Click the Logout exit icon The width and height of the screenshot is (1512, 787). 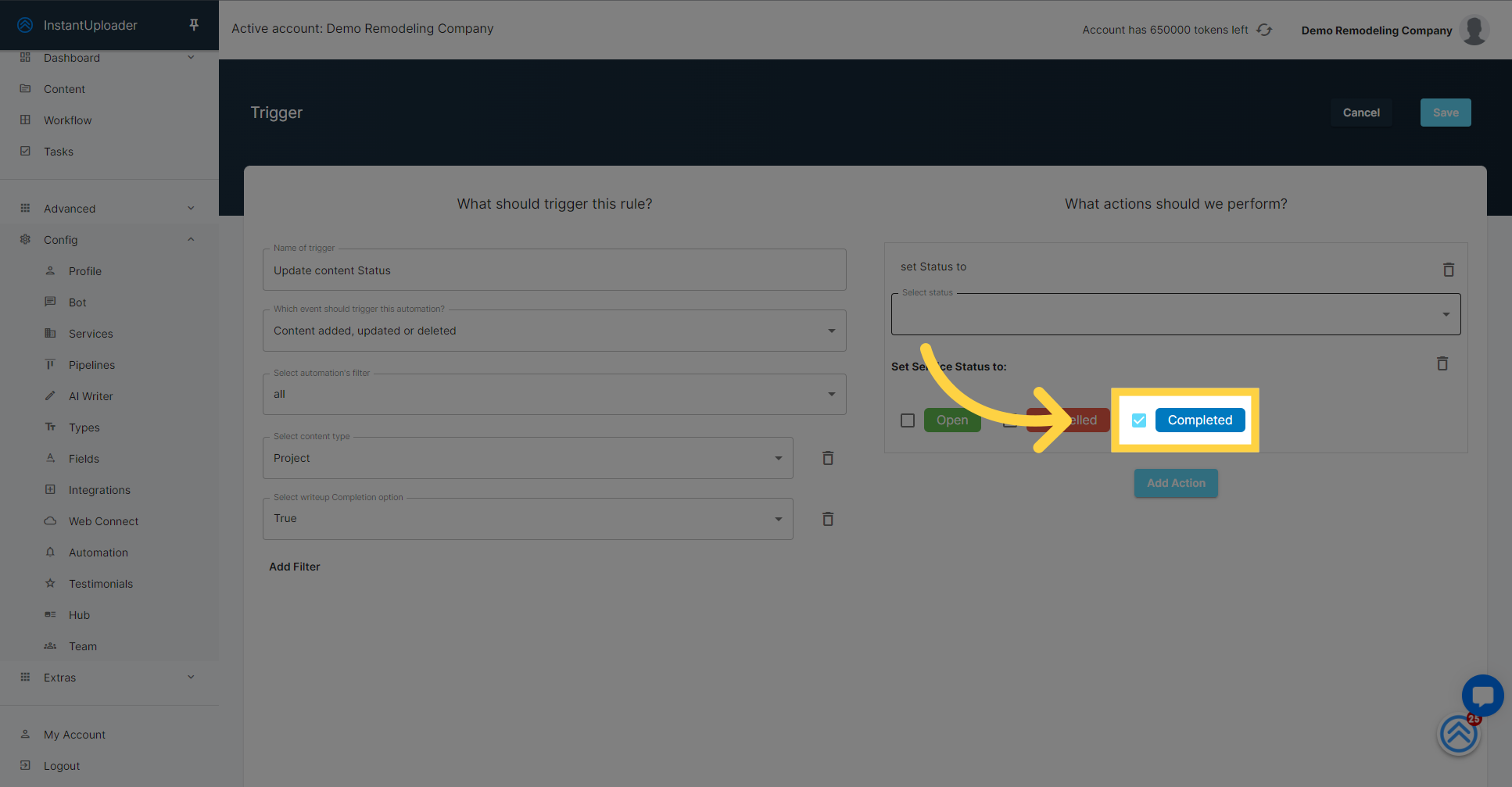pos(25,765)
